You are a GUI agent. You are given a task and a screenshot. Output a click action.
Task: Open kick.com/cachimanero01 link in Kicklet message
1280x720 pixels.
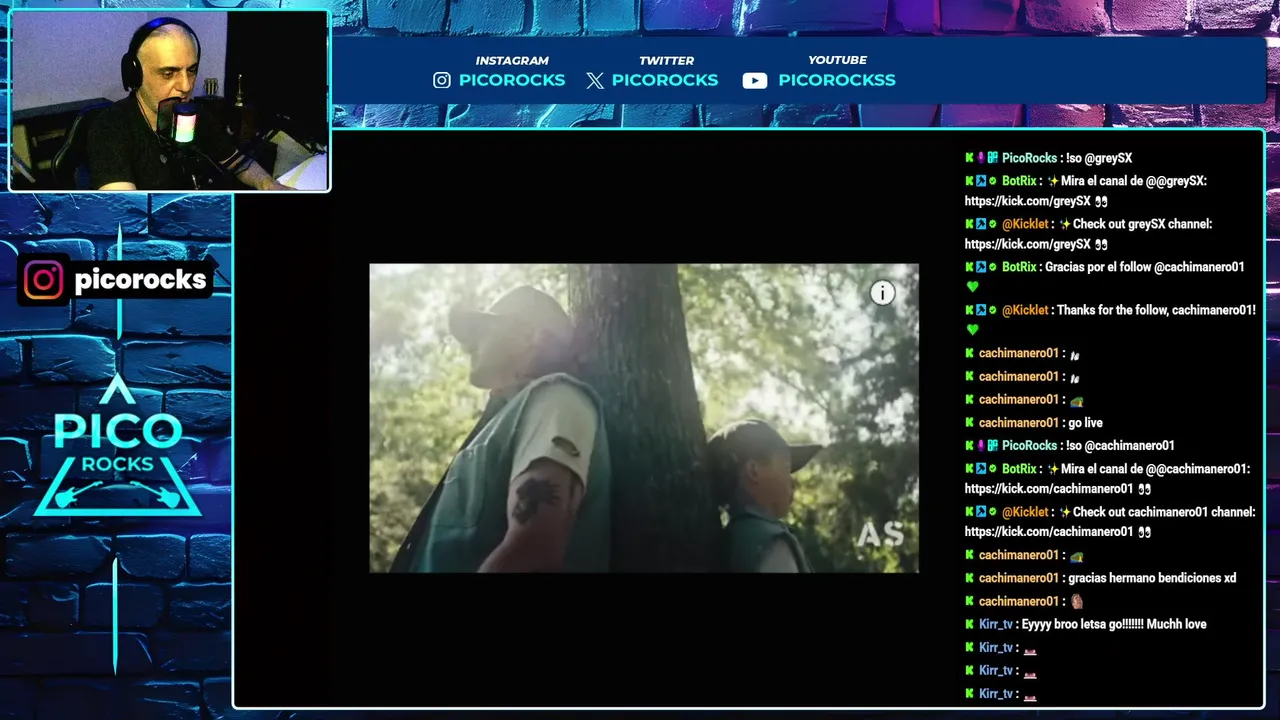tap(1049, 532)
